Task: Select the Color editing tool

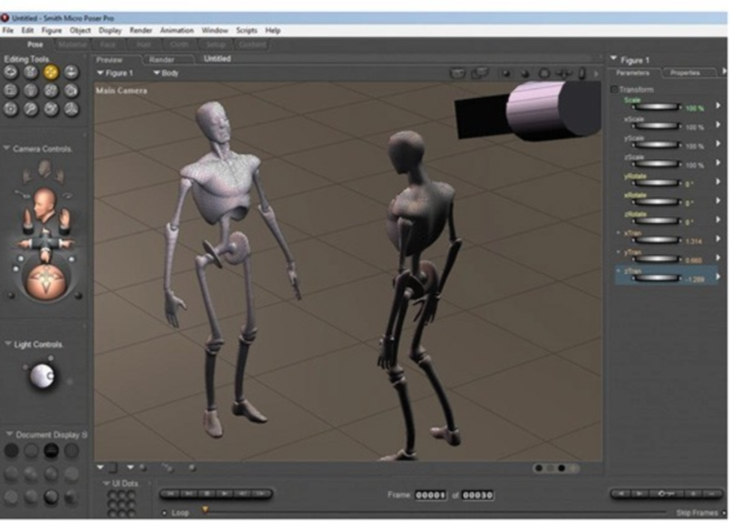Action: (x=71, y=91)
